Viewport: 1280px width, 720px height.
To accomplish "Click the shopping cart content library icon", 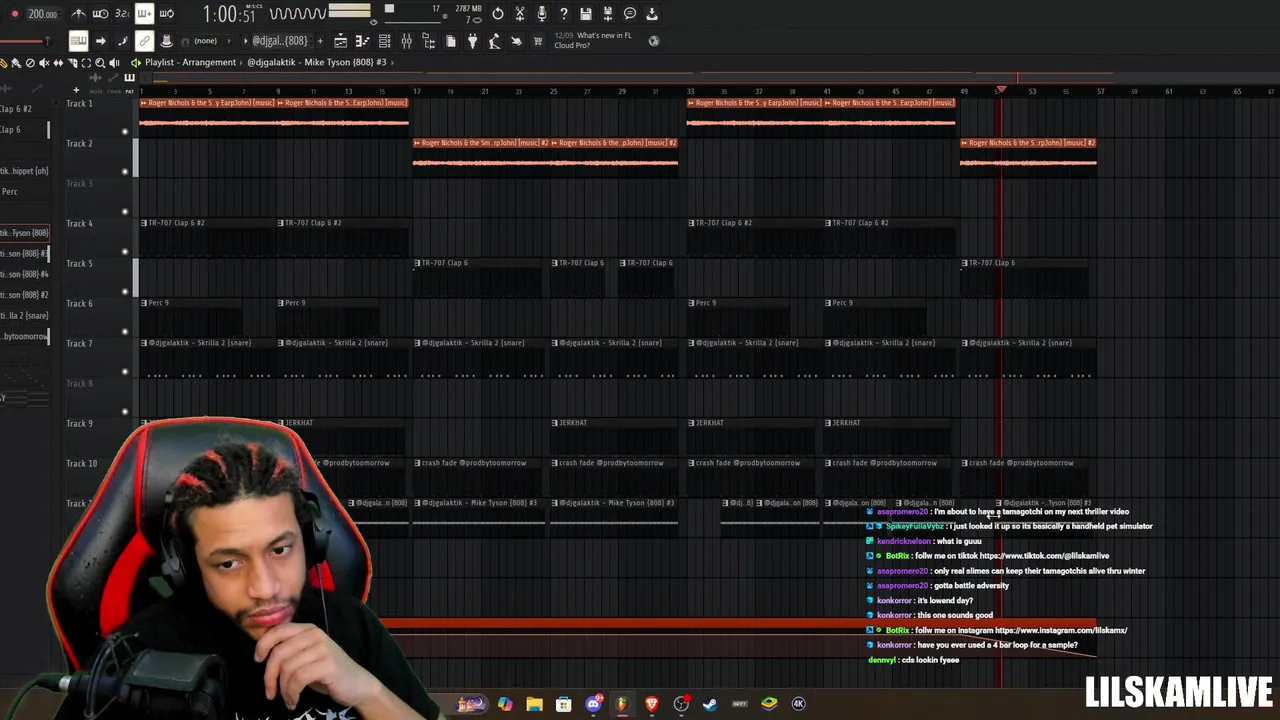I will click(x=538, y=41).
